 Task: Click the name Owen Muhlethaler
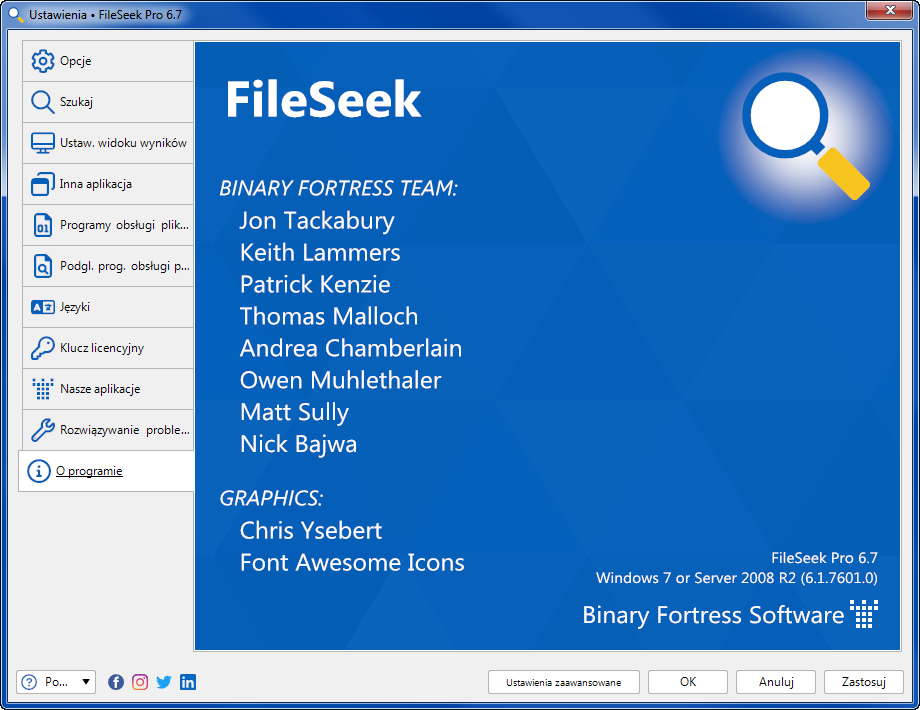click(340, 380)
